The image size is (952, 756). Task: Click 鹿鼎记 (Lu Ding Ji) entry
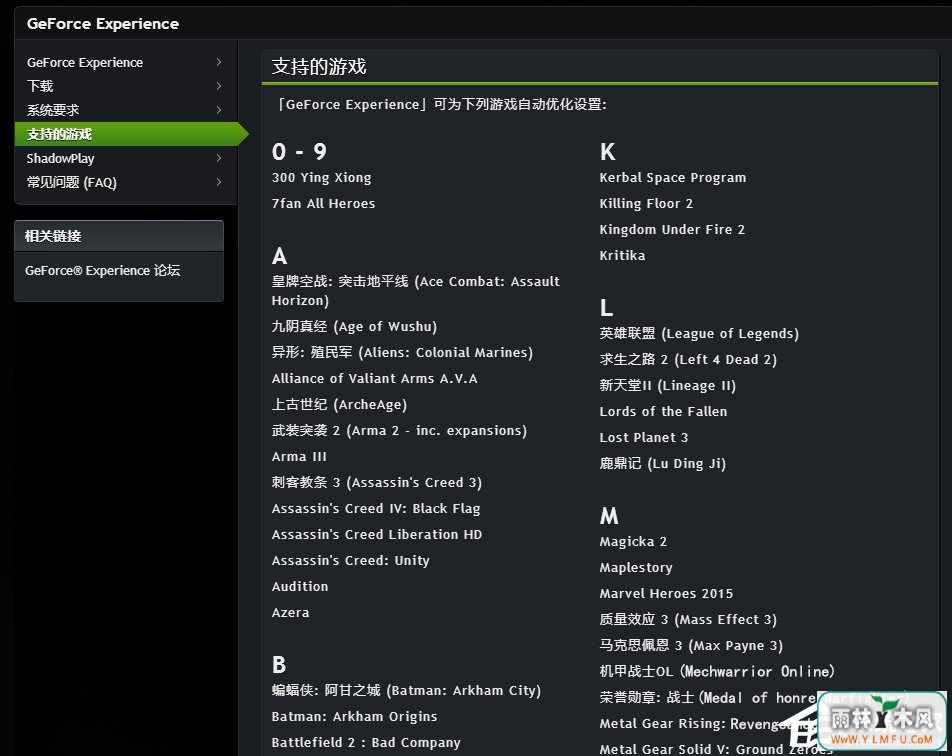point(662,464)
